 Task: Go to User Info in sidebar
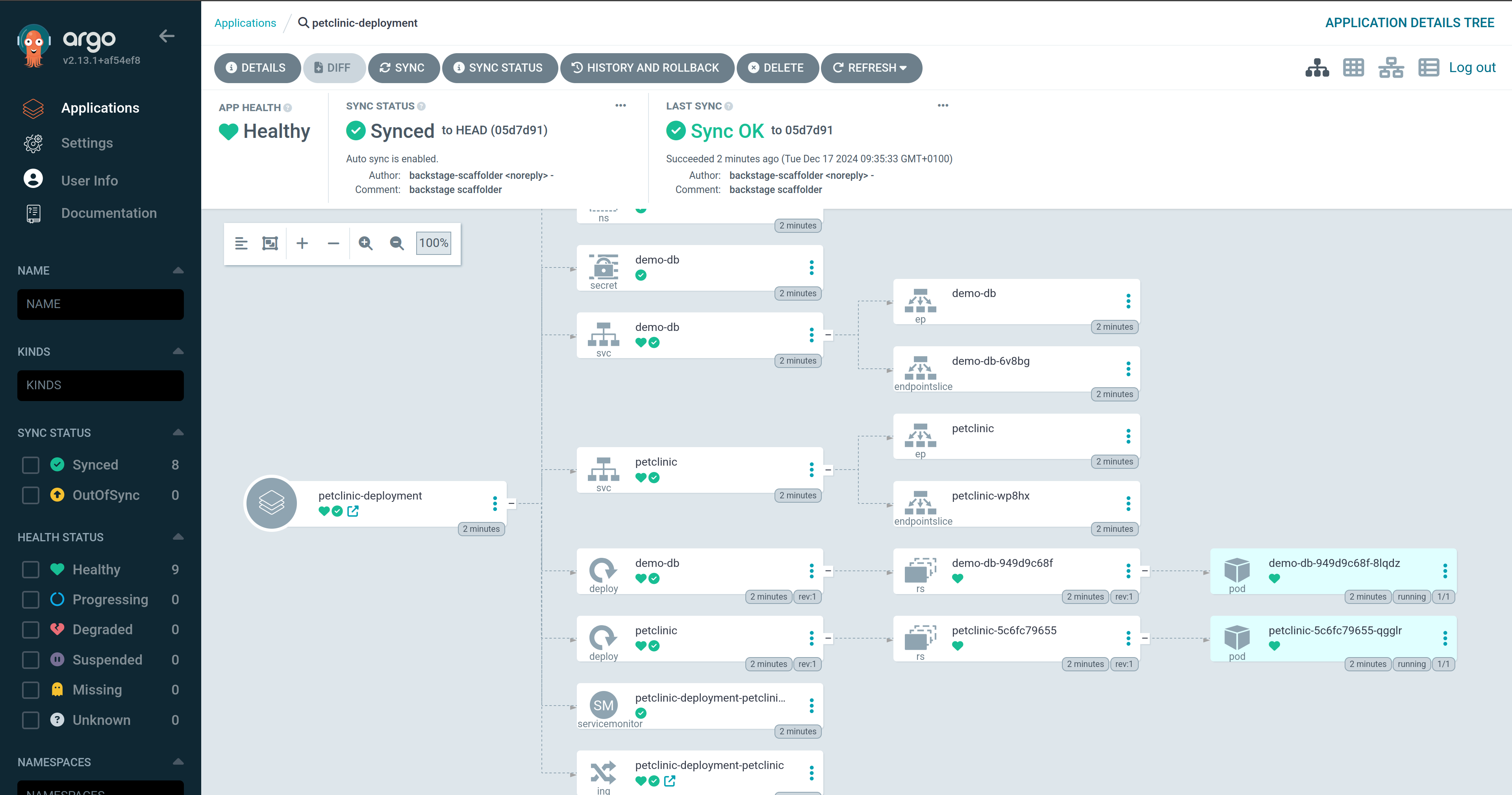(90, 181)
